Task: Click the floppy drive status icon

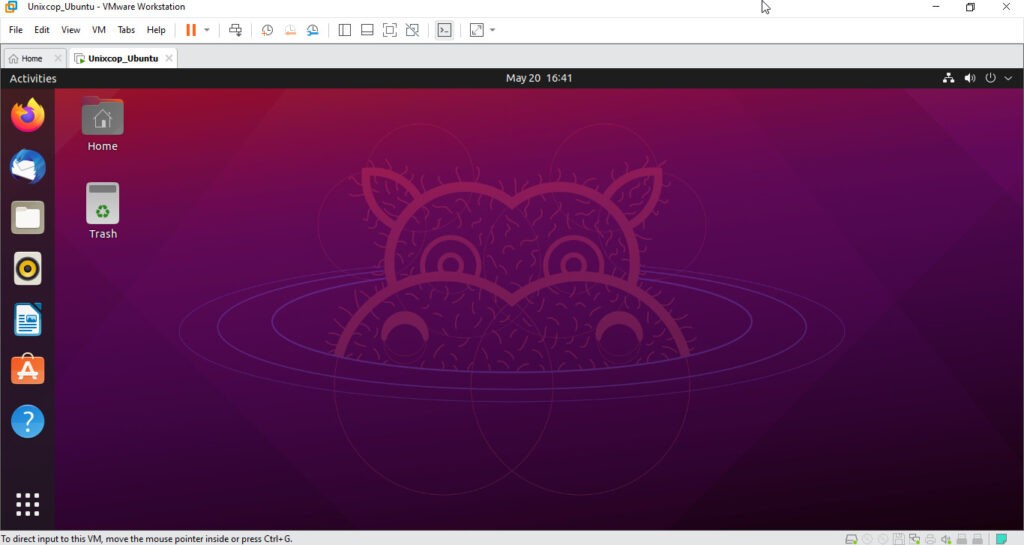Action: [x=899, y=538]
